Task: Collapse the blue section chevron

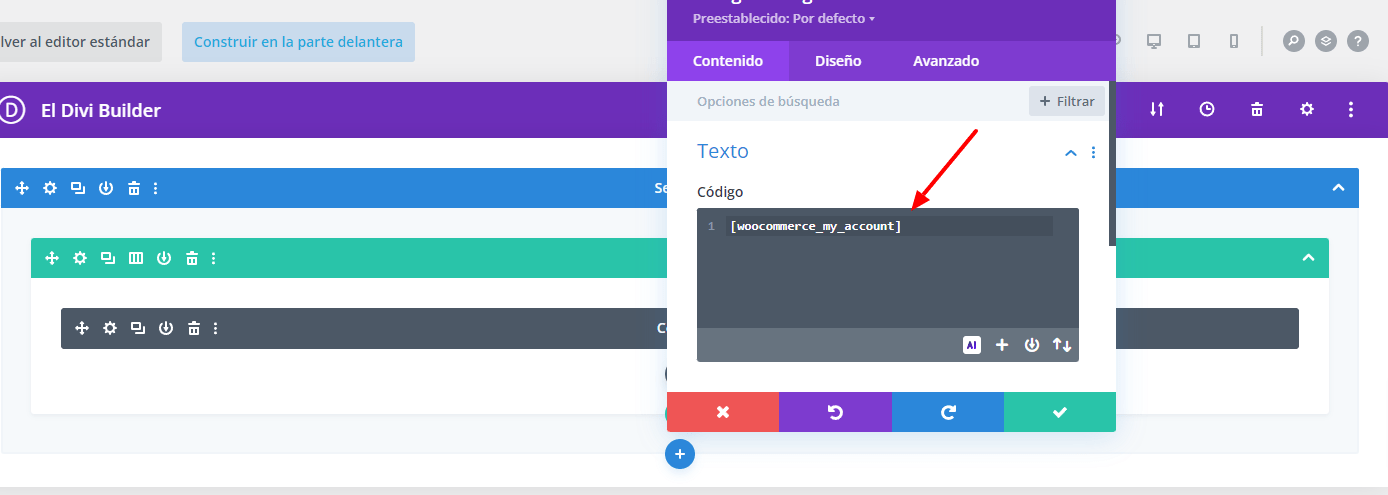Action: 1338,188
